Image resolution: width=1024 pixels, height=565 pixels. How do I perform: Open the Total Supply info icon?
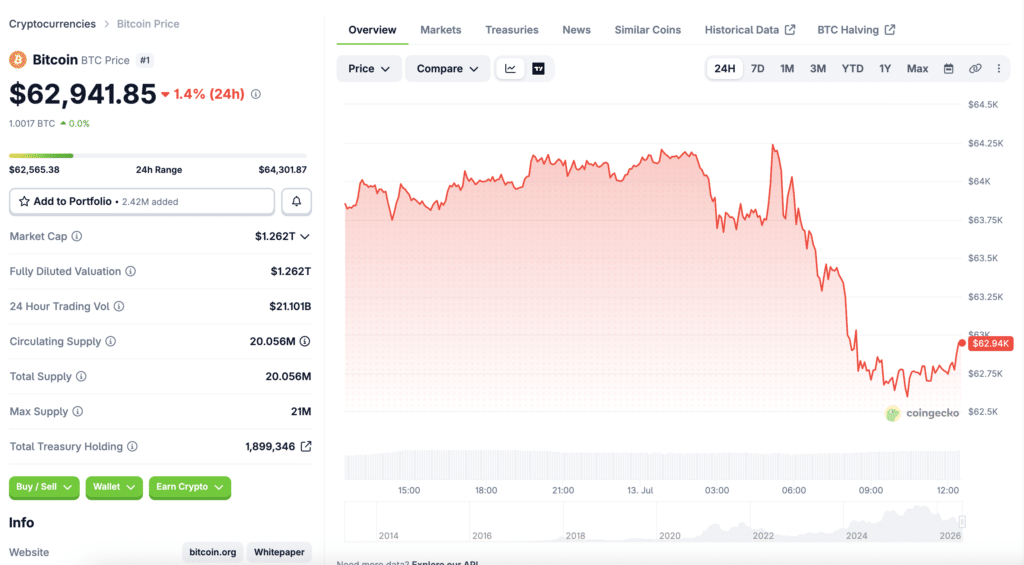pos(81,376)
